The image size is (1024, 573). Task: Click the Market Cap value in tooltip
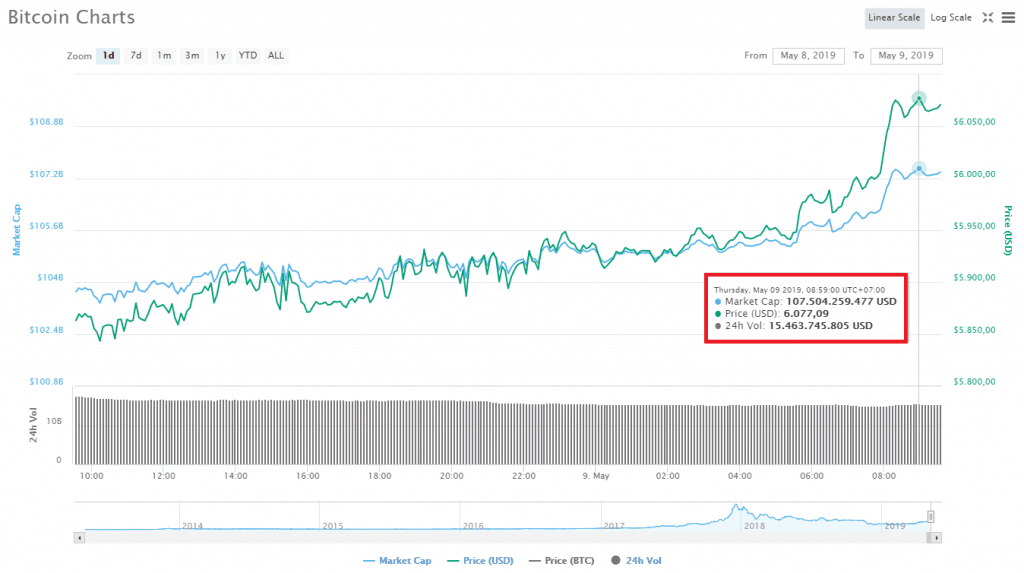[x=841, y=301]
